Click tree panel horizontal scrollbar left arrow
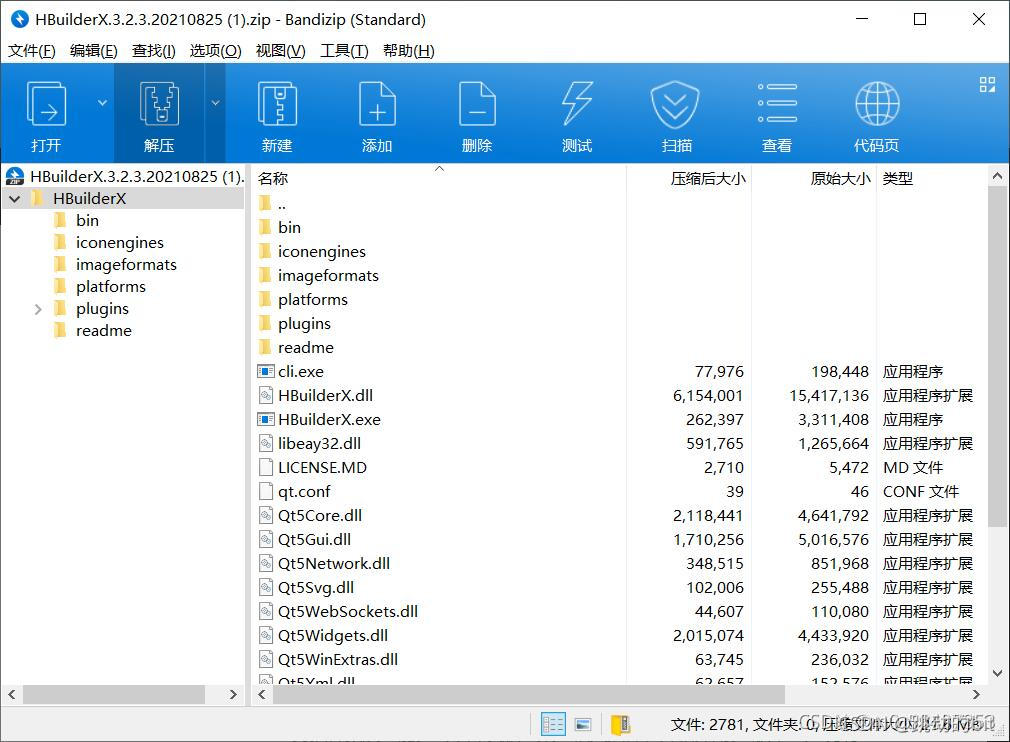1010x742 pixels. 12,694
